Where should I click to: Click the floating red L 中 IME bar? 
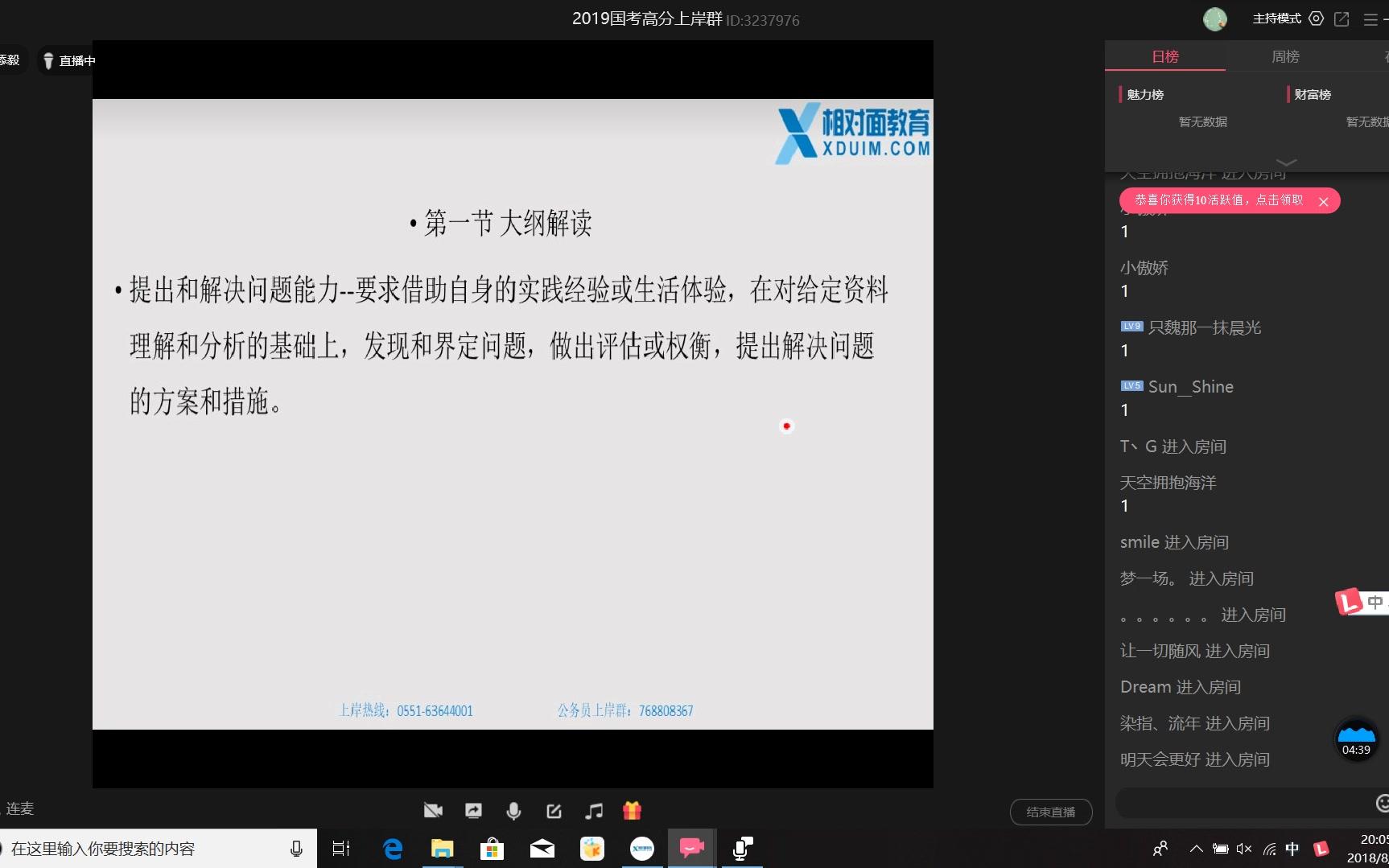tap(1362, 602)
